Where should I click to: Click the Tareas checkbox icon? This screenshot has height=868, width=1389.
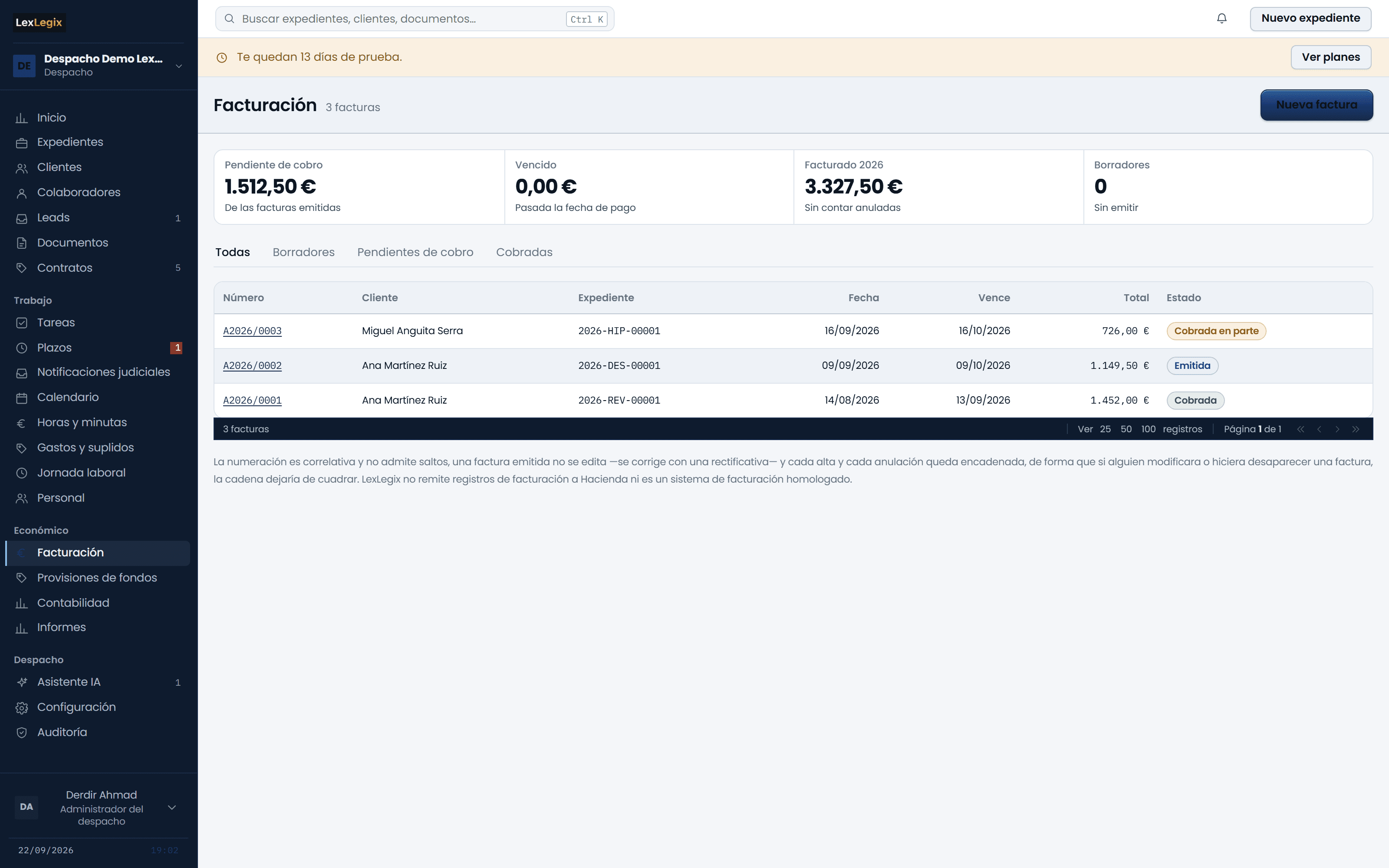22,322
